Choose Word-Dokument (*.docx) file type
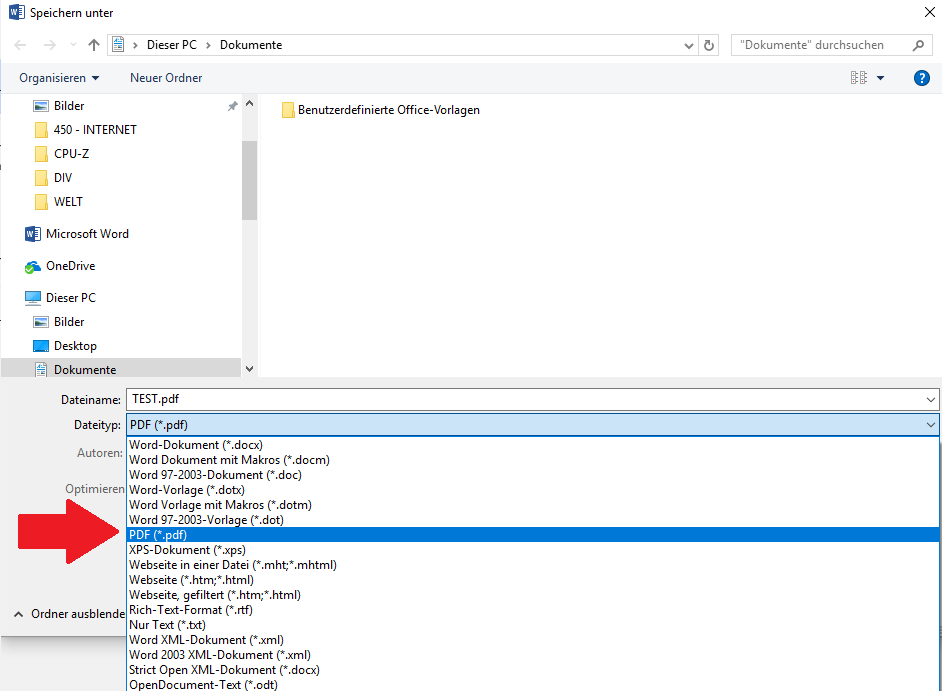This screenshot has height=691, width=942. pyautogui.click(x=532, y=445)
